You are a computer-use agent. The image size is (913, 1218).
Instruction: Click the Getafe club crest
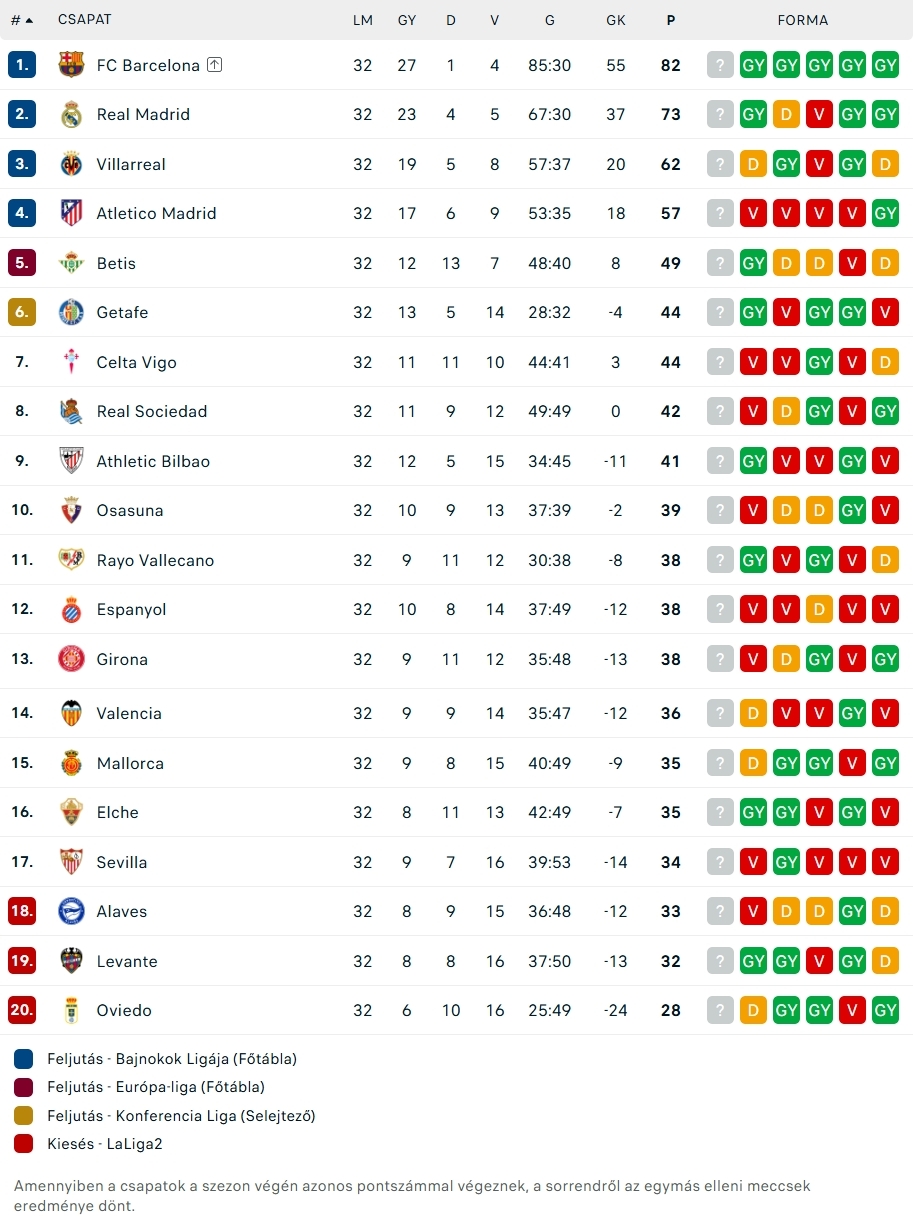point(71,312)
